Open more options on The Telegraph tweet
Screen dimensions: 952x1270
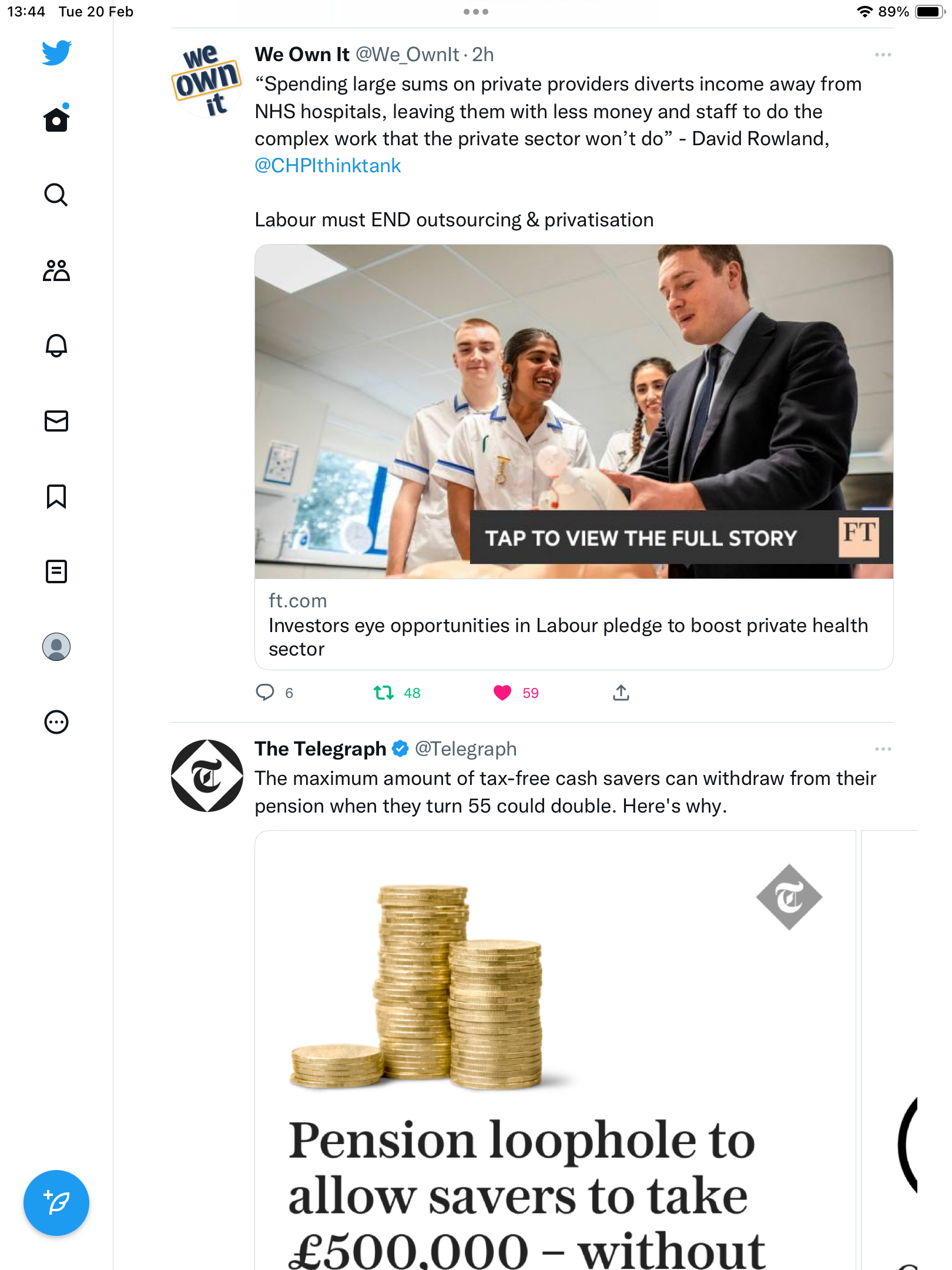(883, 749)
